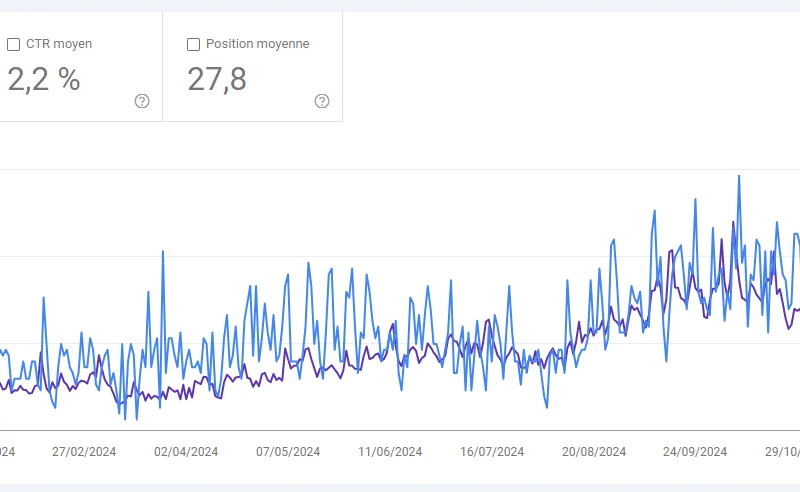The width and height of the screenshot is (800, 492).
Task: Open help icon for CTR moyen
Action: tap(142, 101)
